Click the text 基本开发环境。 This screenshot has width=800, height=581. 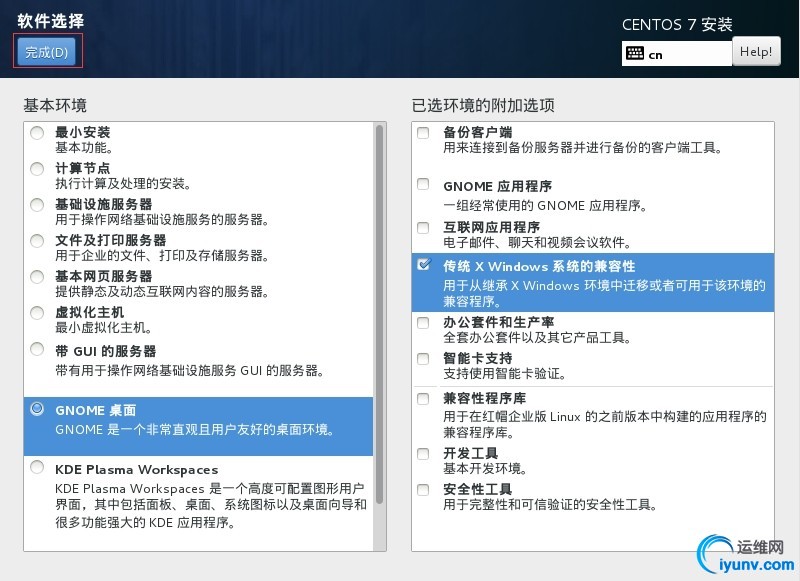485,468
